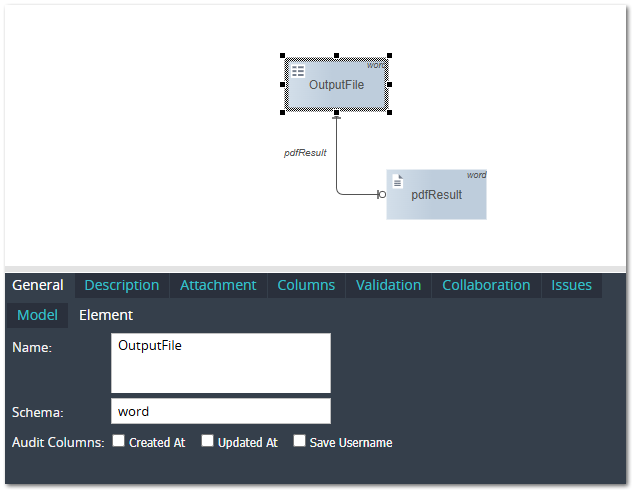Select the Model sub-tab
635x493 pixels.
37,315
